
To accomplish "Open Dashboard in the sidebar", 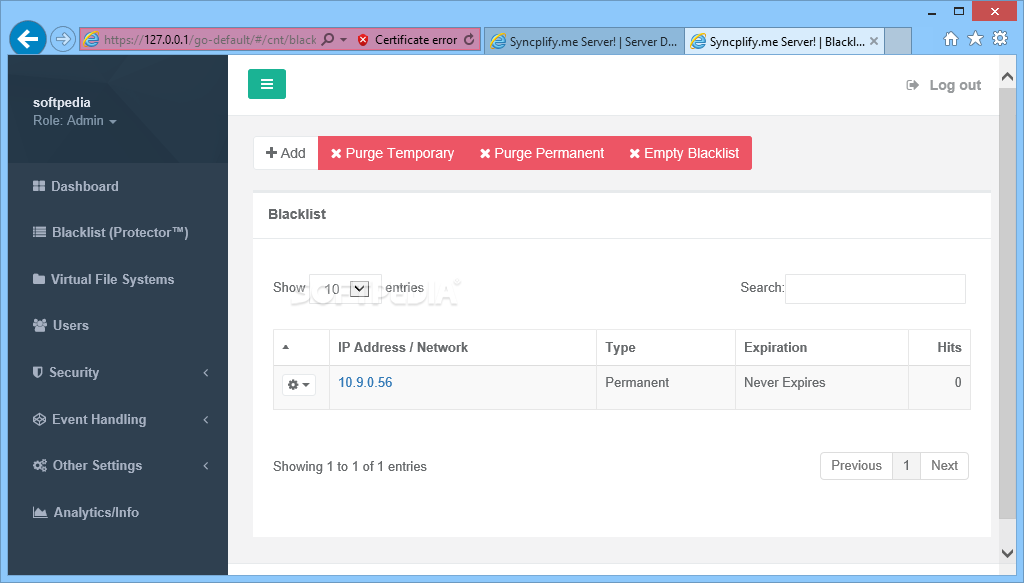I will (x=76, y=186).
